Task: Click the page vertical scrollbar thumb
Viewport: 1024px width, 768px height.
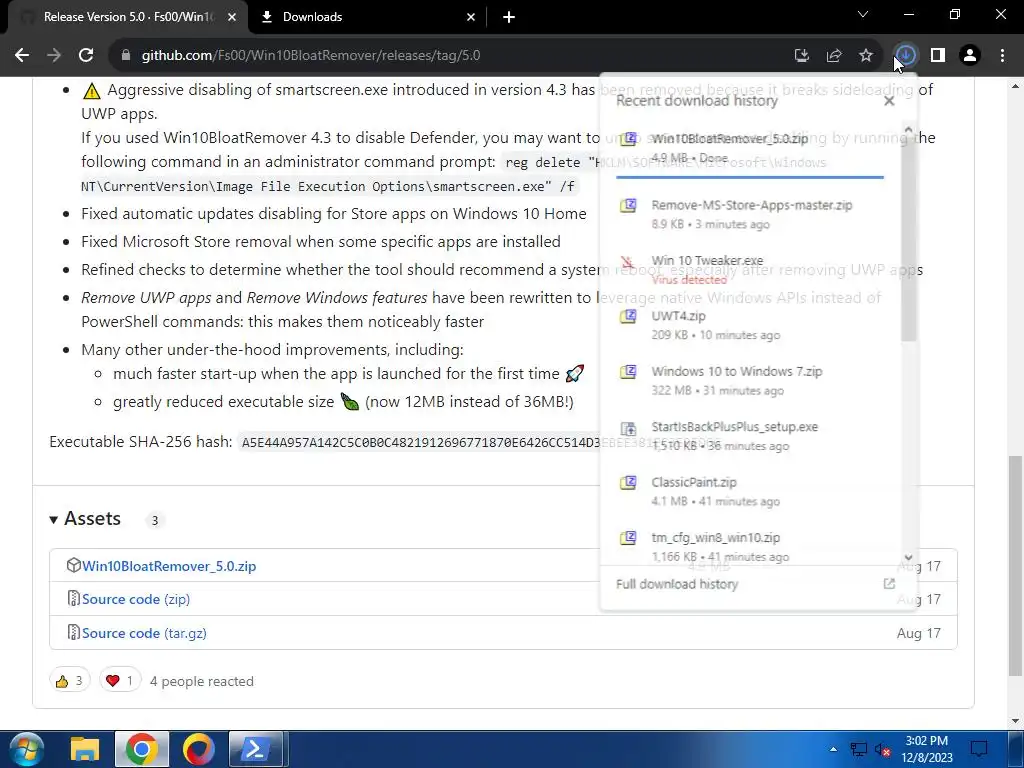Action: (1014, 566)
